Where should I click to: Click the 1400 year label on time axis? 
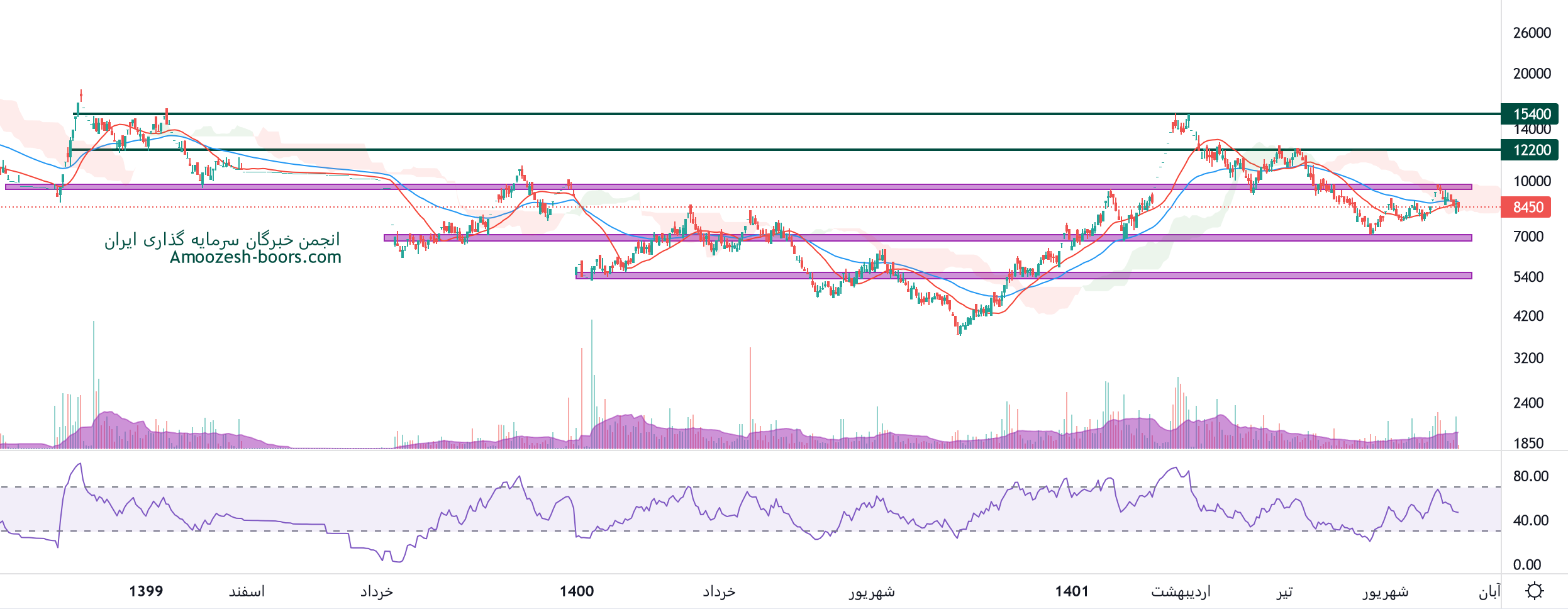577,591
